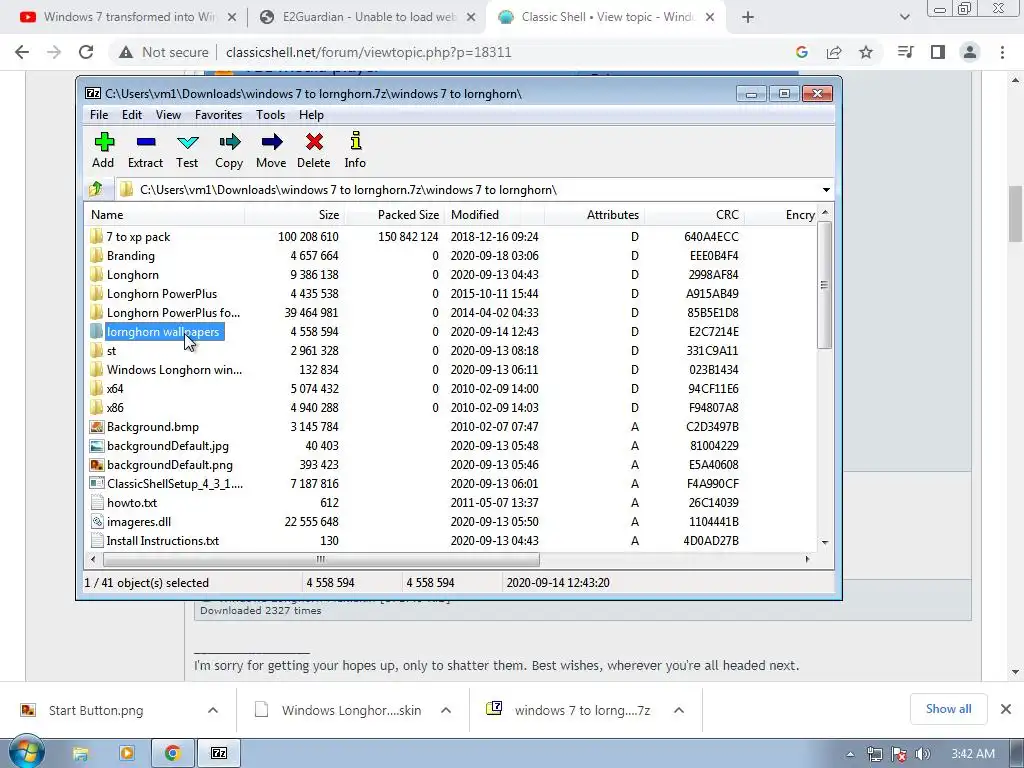Image resolution: width=1024 pixels, height=768 pixels.
Task: Reload the Classic Shell page
Action: point(86,52)
